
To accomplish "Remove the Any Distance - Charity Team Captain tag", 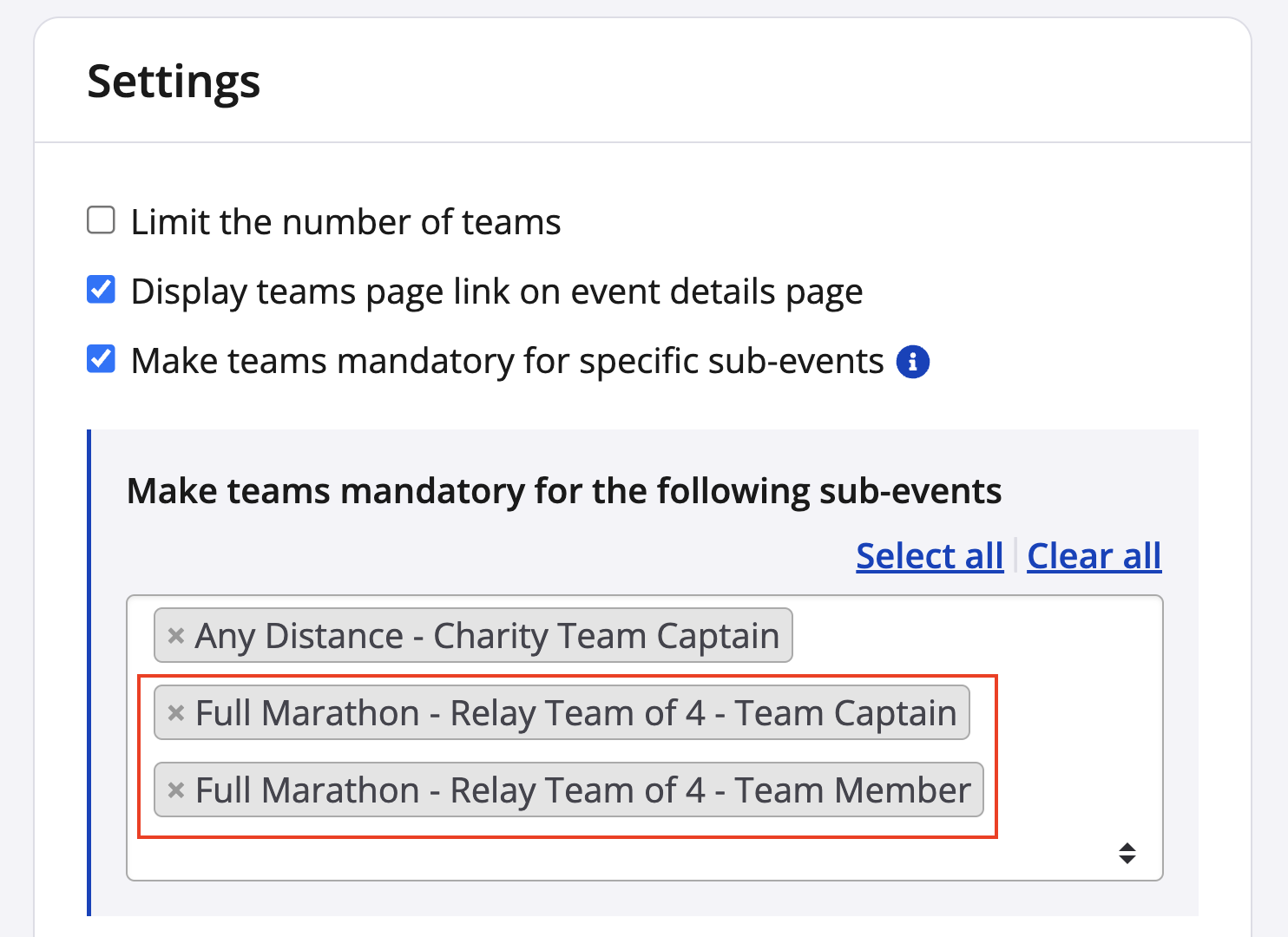I will tap(175, 636).
